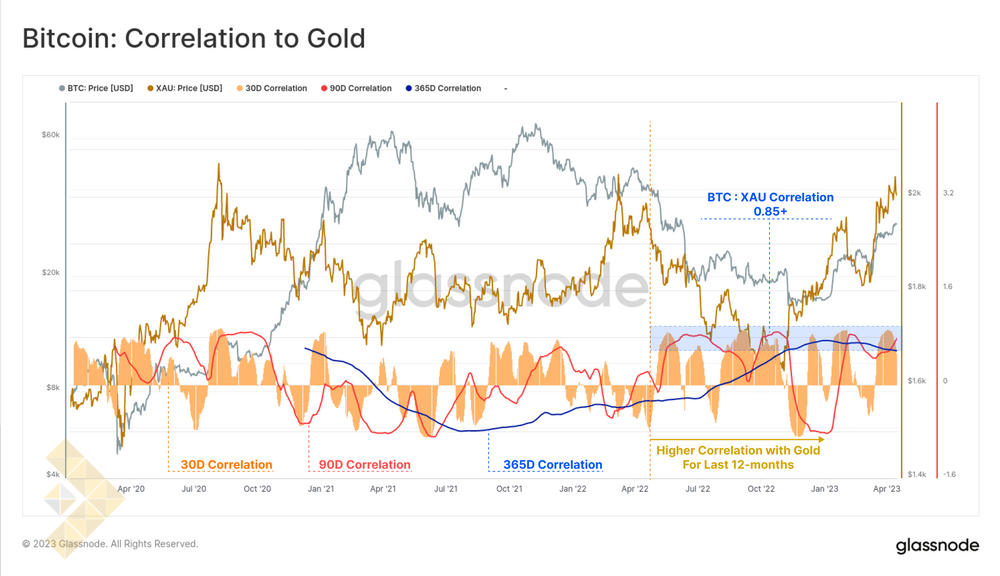The image size is (1000, 576).
Task: Click the "$60k" y-axis label
Action: (50, 135)
